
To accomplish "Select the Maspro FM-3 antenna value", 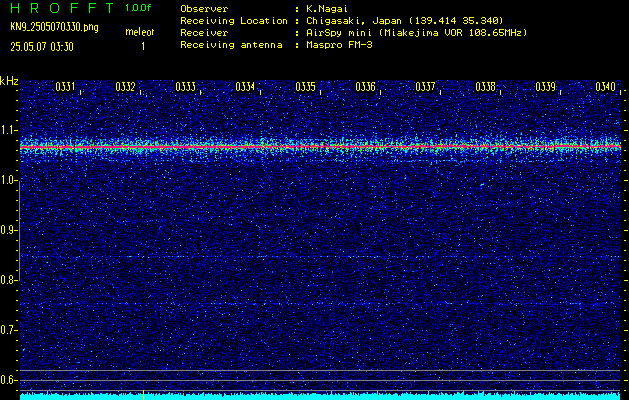I will [339, 45].
